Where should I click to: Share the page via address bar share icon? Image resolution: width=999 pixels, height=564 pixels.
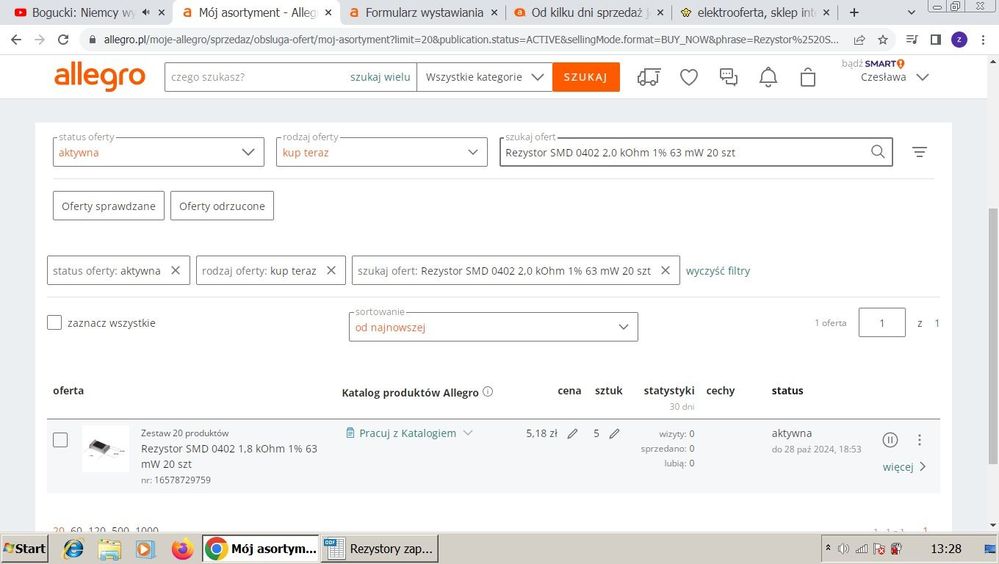tap(859, 40)
